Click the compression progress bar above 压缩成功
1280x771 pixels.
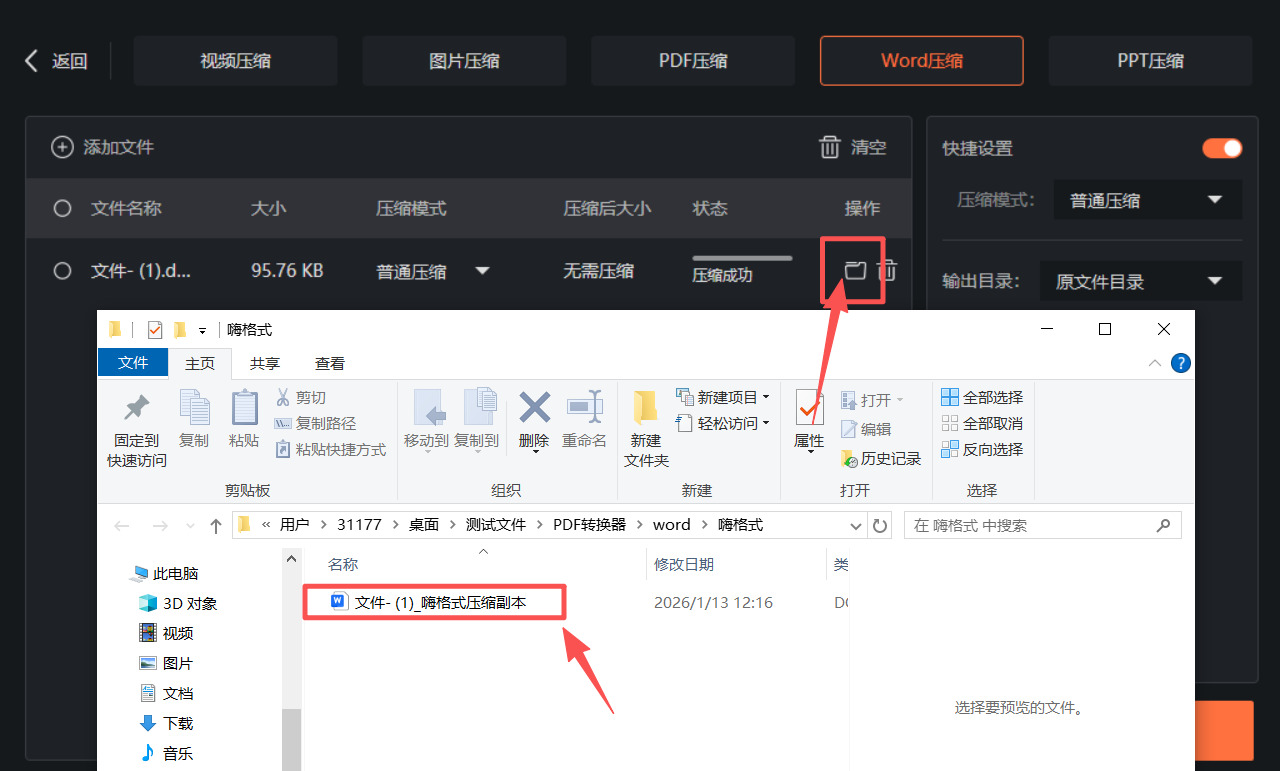click(x=741, y=255)
